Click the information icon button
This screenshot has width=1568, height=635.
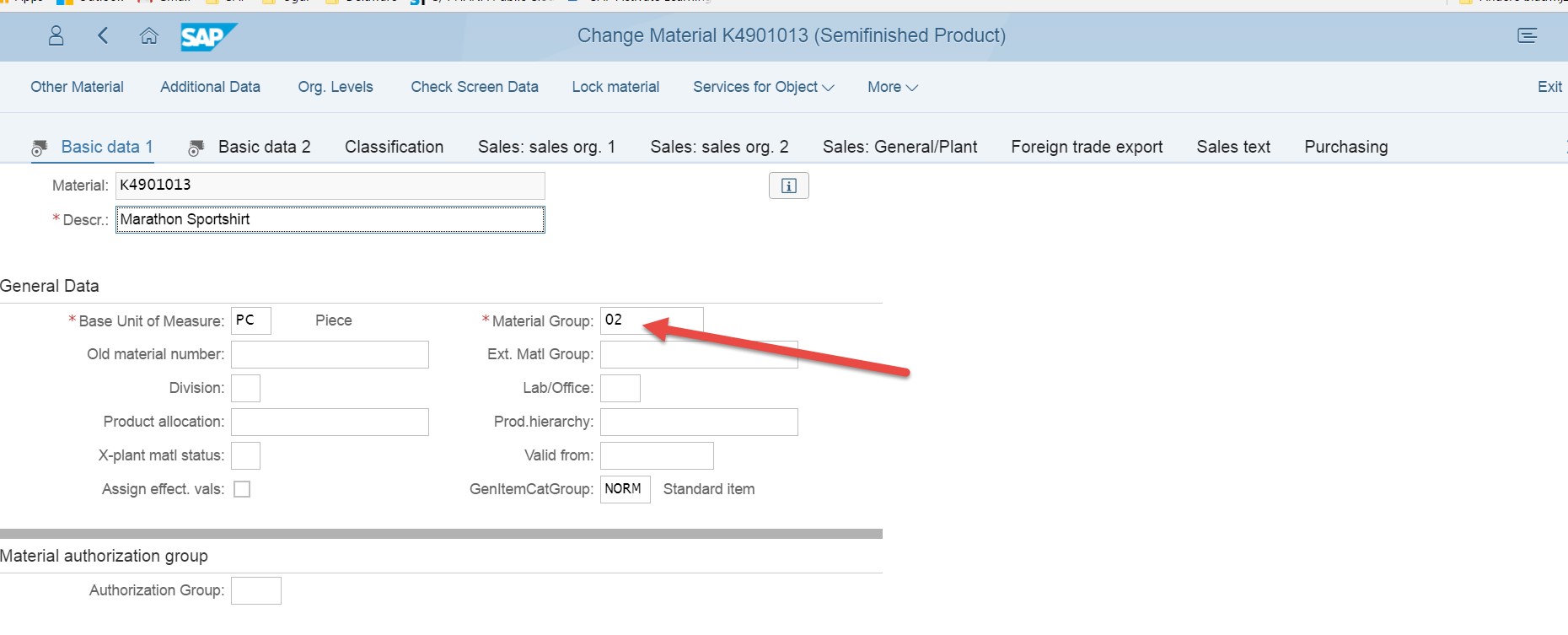[789, 186]
